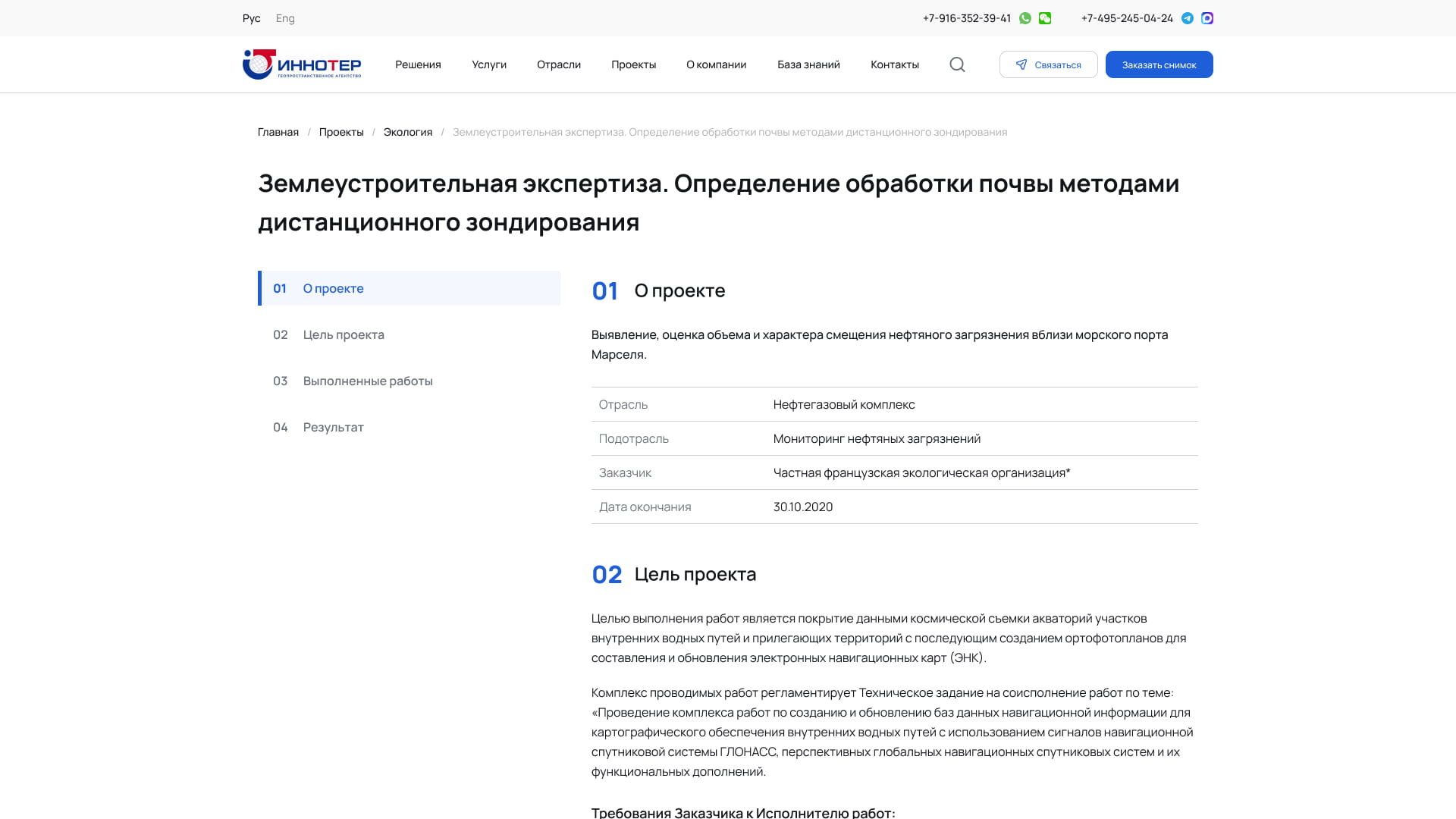Open the Услуги menu
The image size is (1456, 819).
click(489, 64)
